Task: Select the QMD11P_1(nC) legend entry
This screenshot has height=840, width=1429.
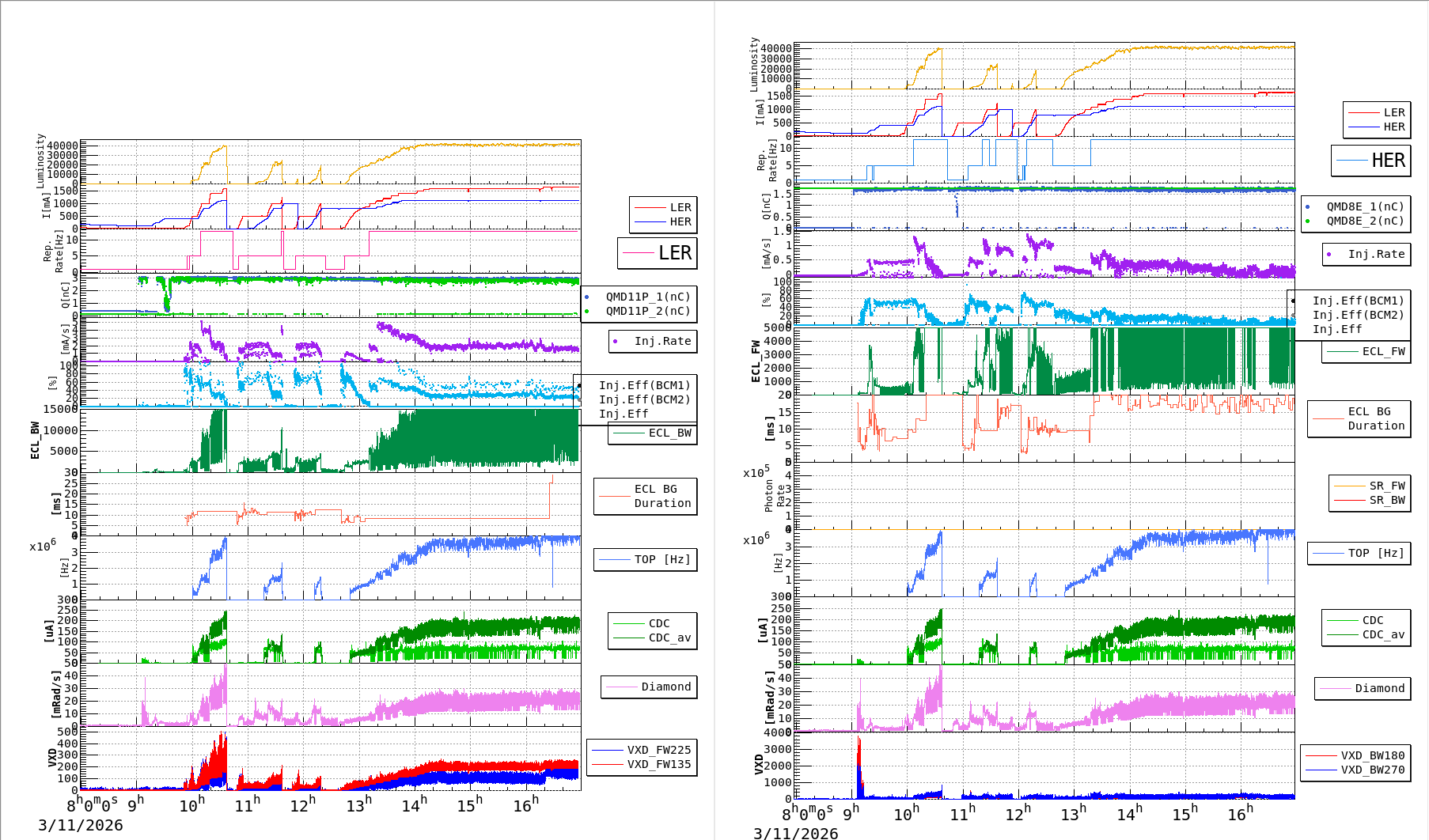Action: click(647, 297)
